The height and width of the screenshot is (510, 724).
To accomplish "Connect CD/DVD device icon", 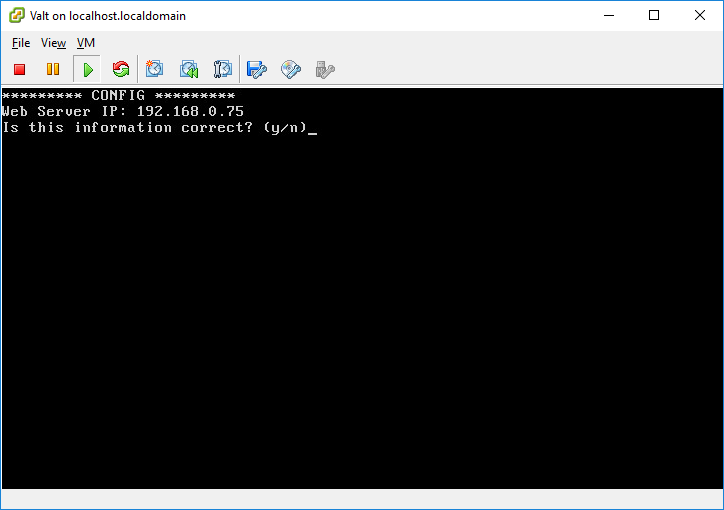I will [291, 70].
